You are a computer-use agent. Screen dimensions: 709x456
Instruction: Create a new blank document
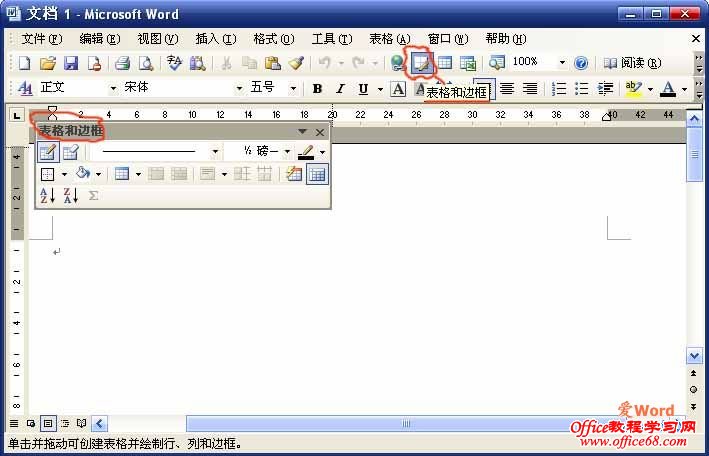pyautogui.click(x=24, y=63)
